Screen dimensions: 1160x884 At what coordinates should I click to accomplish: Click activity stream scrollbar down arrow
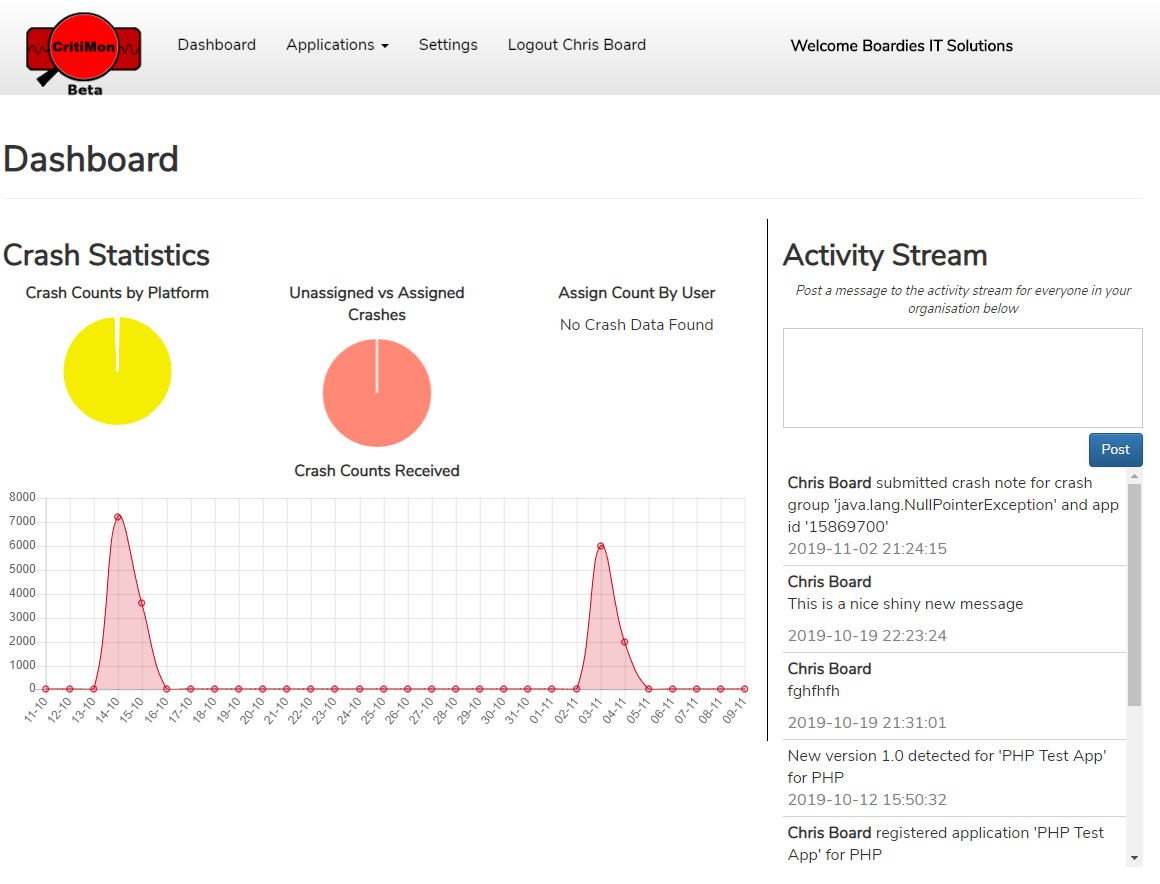coord(1134,858)
